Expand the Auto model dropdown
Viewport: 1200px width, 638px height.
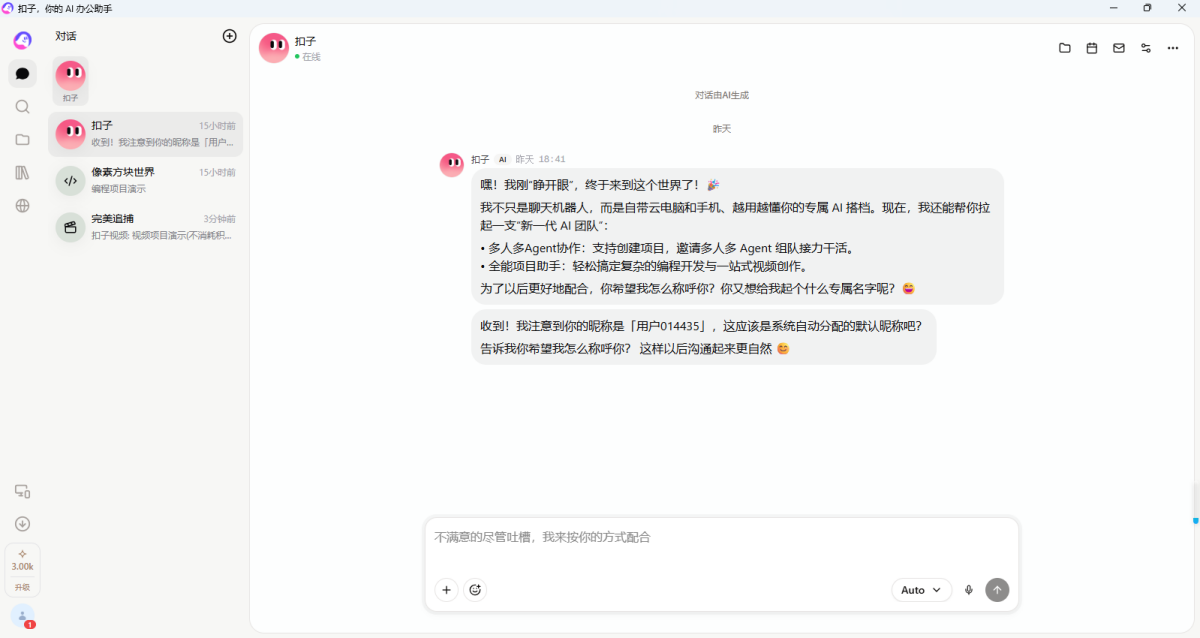tap(921, 590)
